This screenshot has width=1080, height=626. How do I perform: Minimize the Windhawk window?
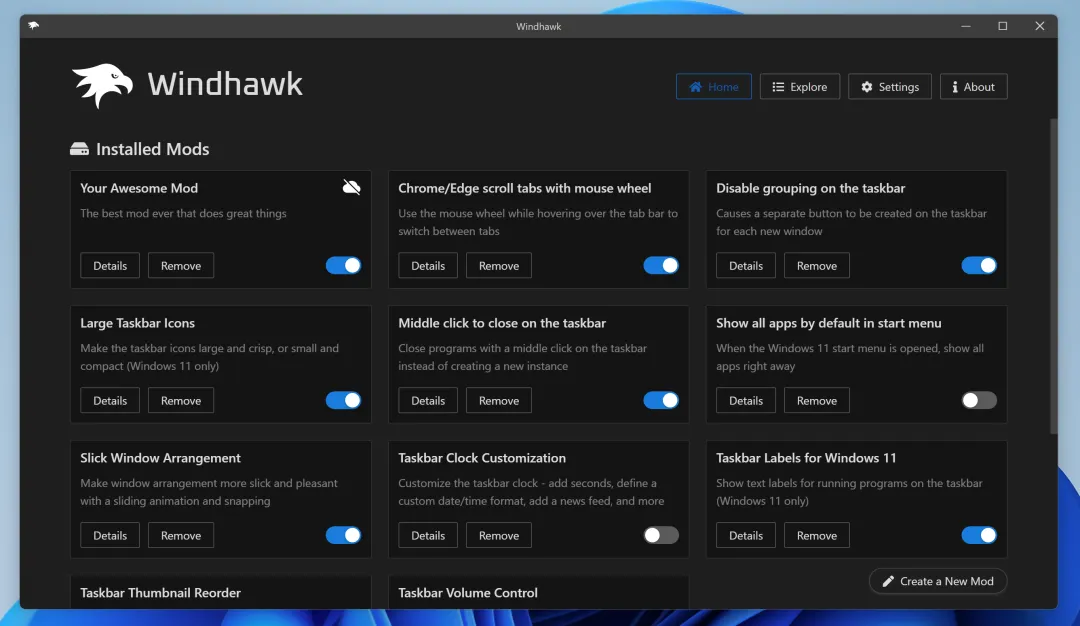[966, 26]
